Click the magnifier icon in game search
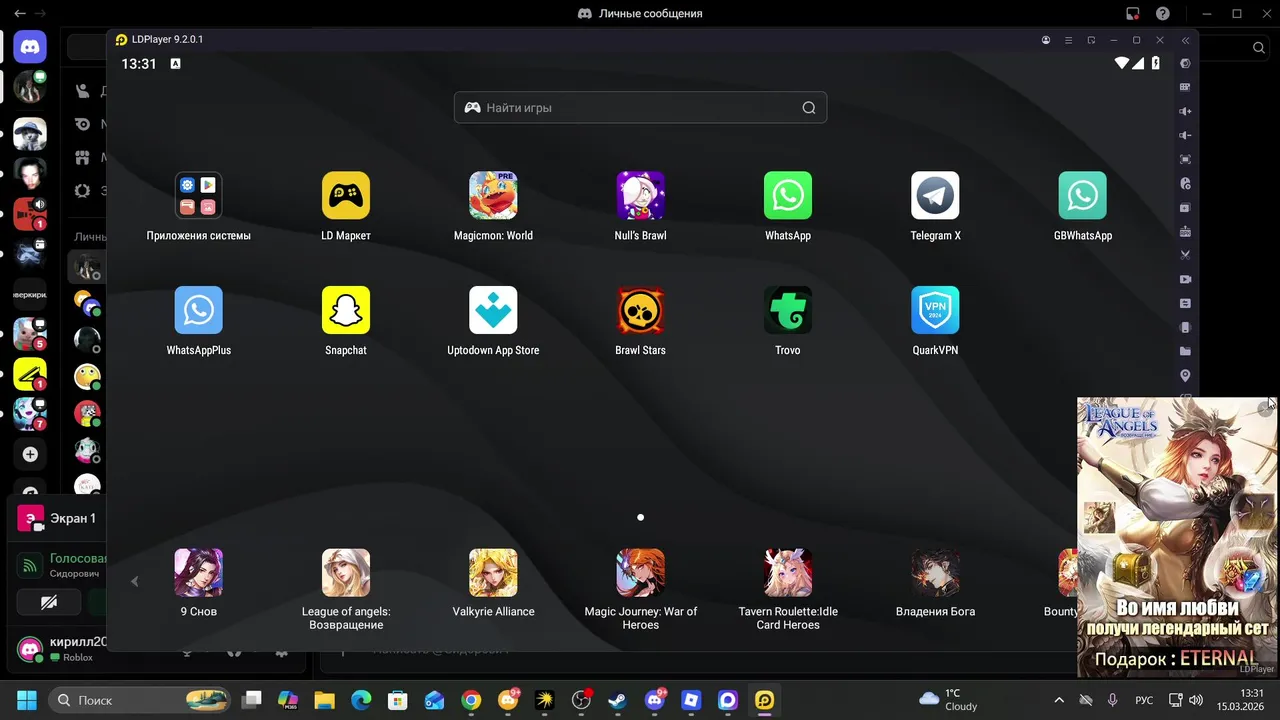Screen dimensions: 1280x720 tap(809, 108)
